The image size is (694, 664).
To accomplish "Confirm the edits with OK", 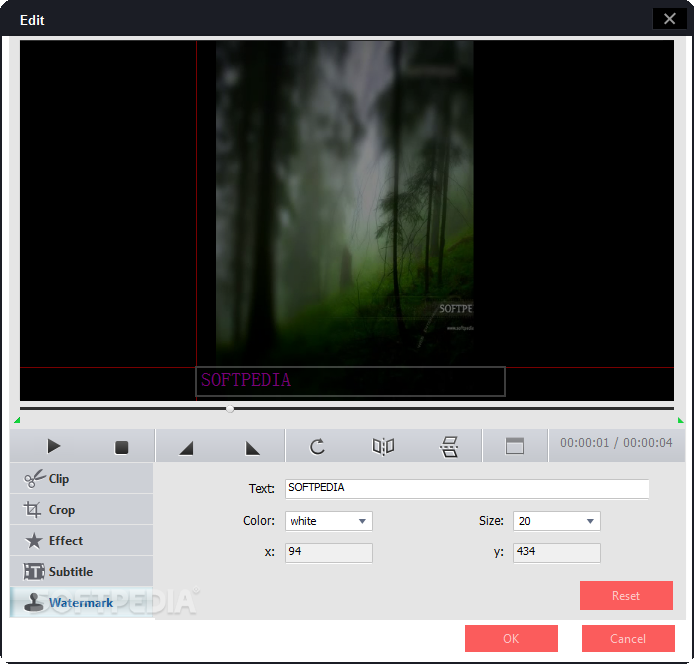I will coord(511,638).
